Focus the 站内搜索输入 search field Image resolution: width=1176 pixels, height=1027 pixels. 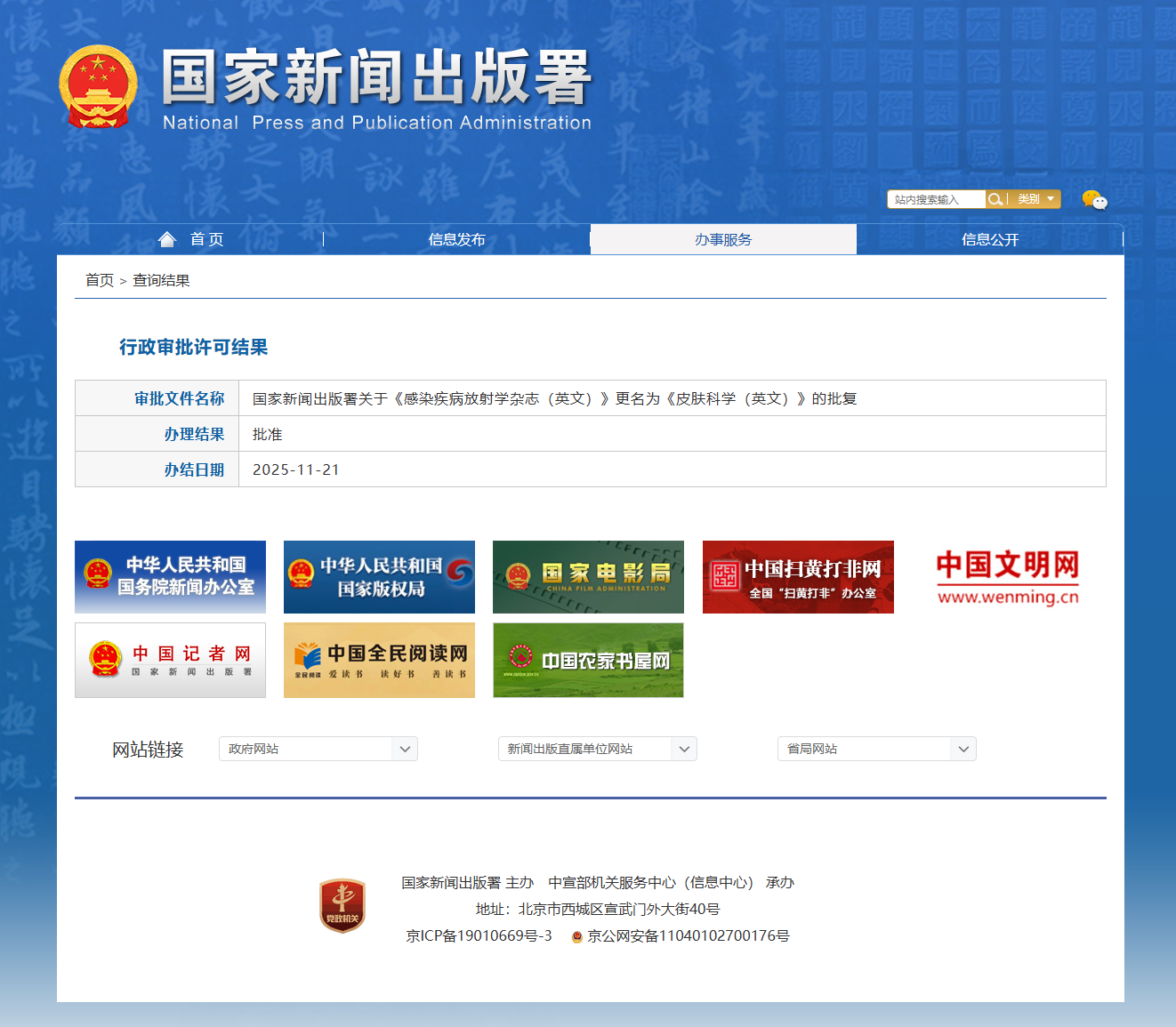click(x=935, y=199)
